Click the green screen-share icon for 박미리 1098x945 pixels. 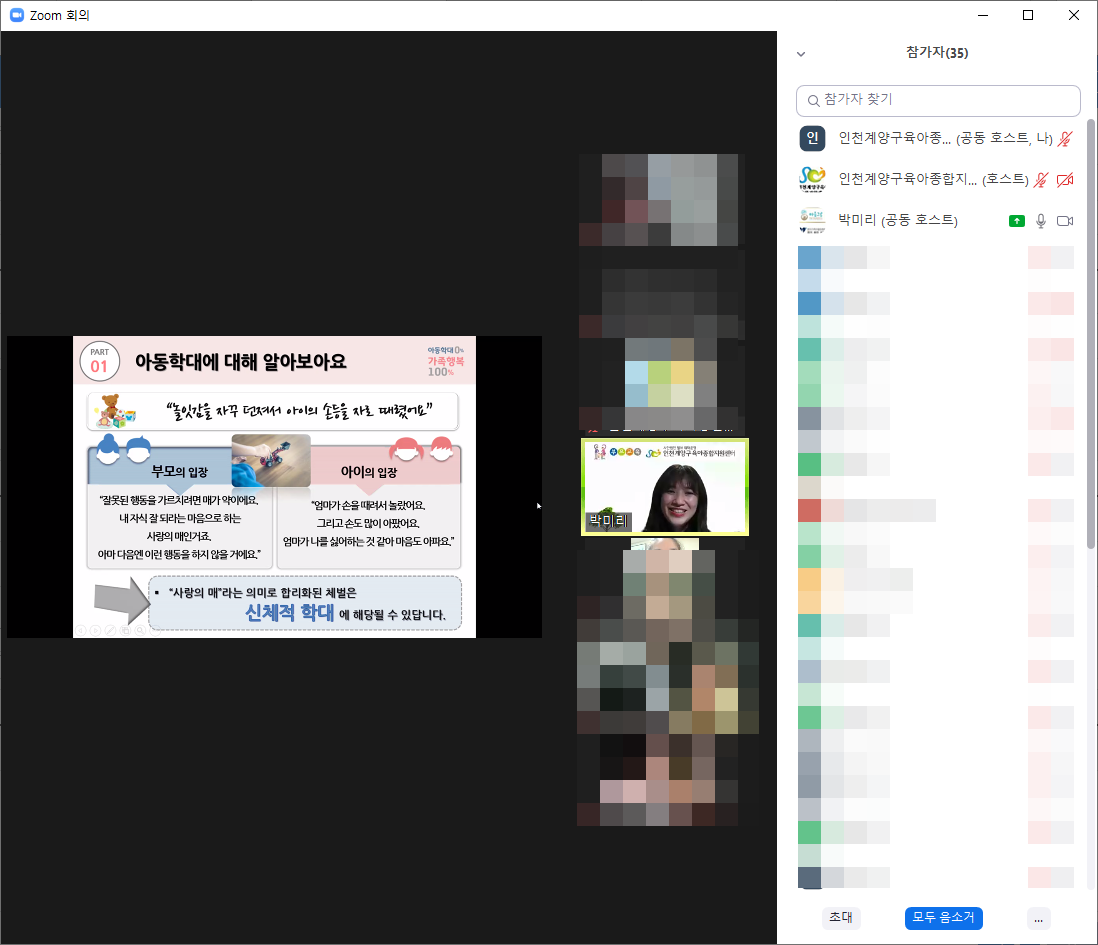pos(1017,221)
